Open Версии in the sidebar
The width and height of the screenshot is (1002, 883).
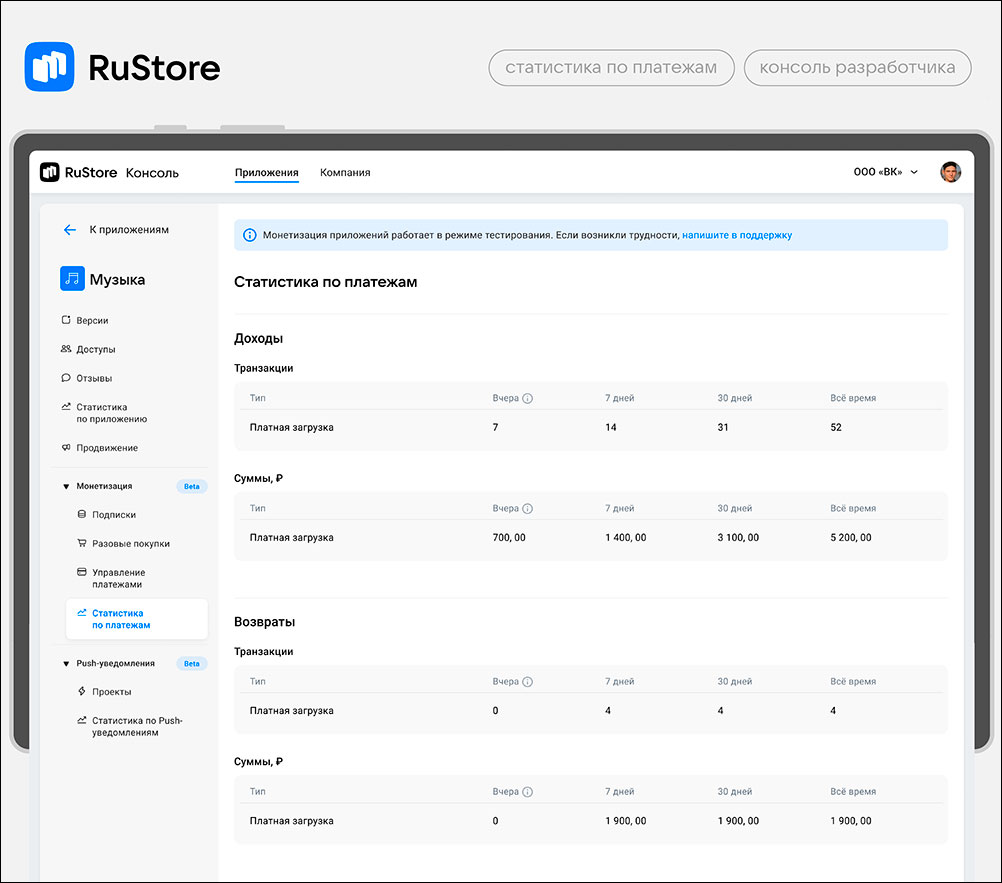pos(92,321)
